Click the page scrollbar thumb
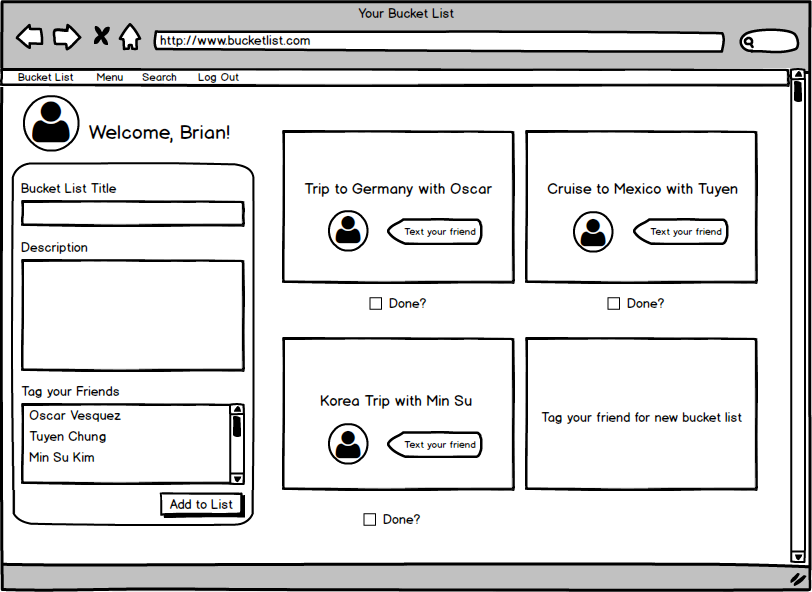 point(798,91)
